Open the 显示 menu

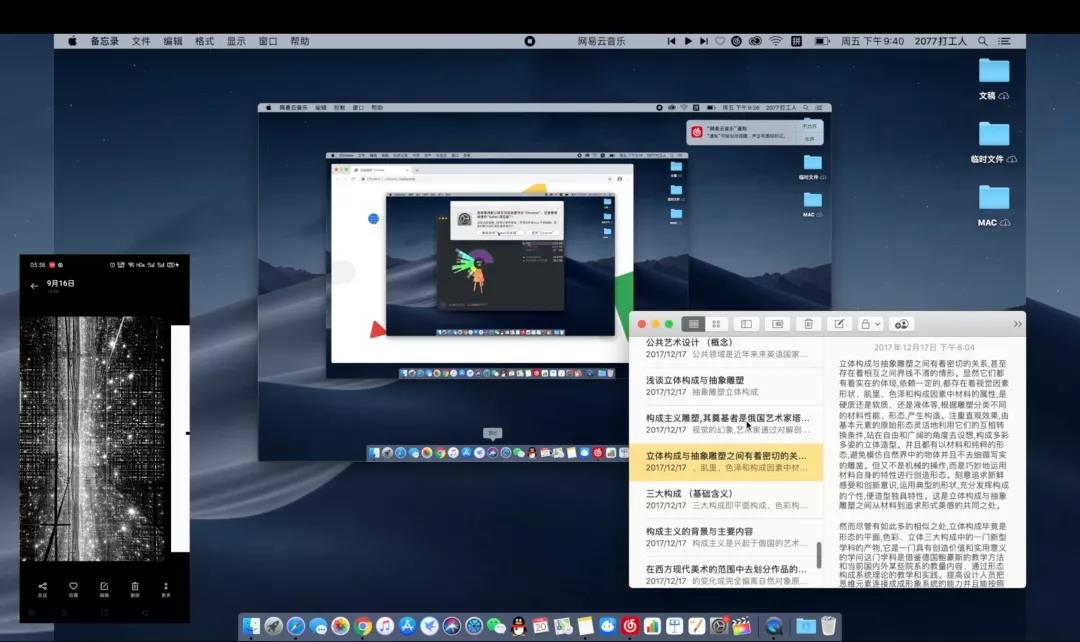(236, 41)
